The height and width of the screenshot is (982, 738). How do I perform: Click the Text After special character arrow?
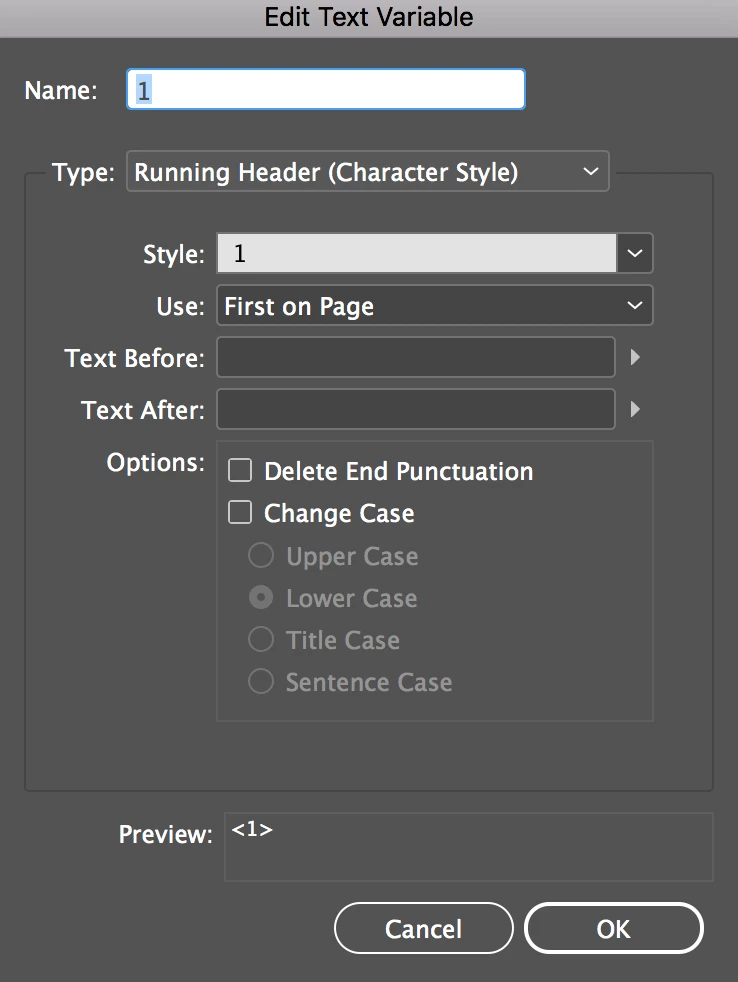pos(634,409)
